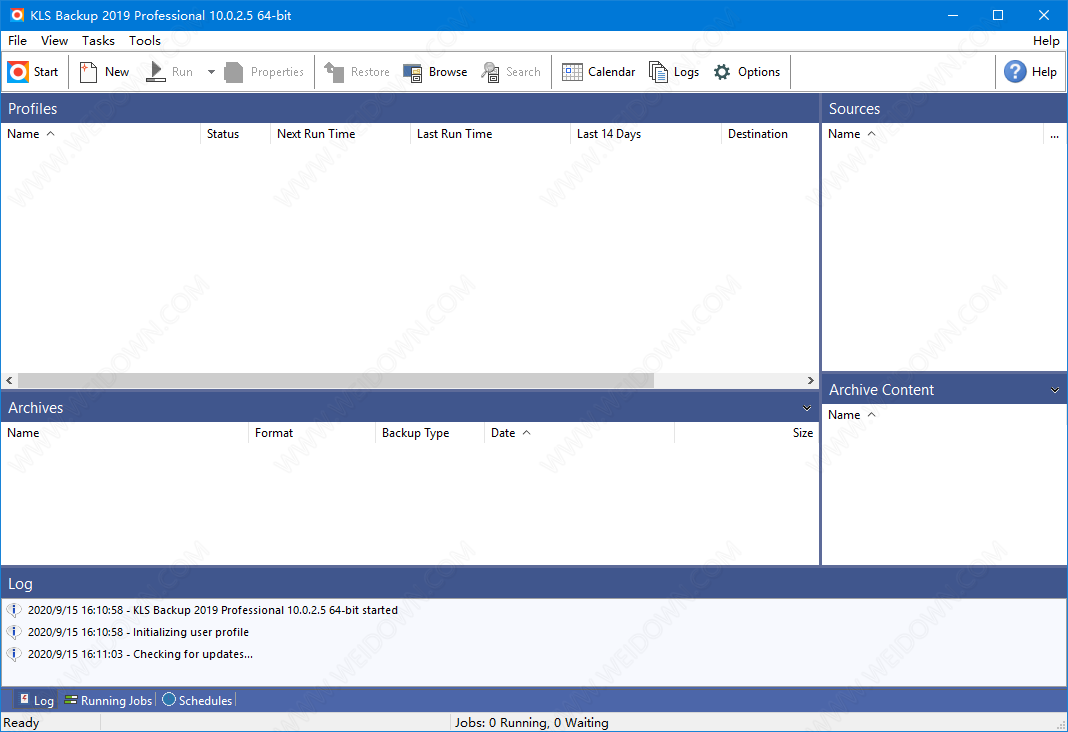The width and height of the screenshot is (1068, 732).
Task: Open profile Properties from toolbar
Action: tap(264, 71)
